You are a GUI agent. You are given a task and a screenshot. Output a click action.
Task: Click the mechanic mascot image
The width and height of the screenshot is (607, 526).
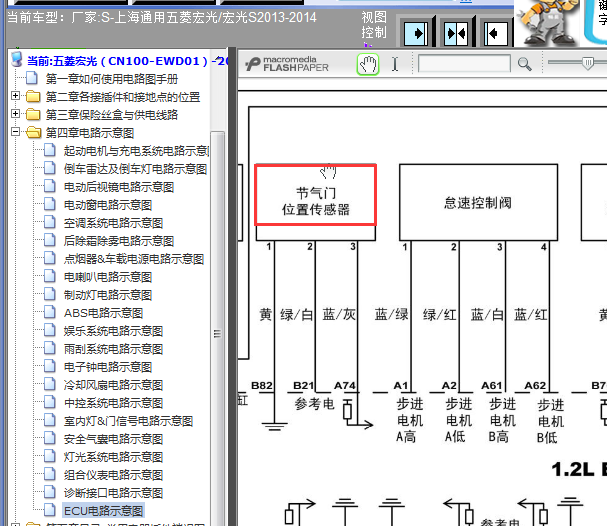547,22
